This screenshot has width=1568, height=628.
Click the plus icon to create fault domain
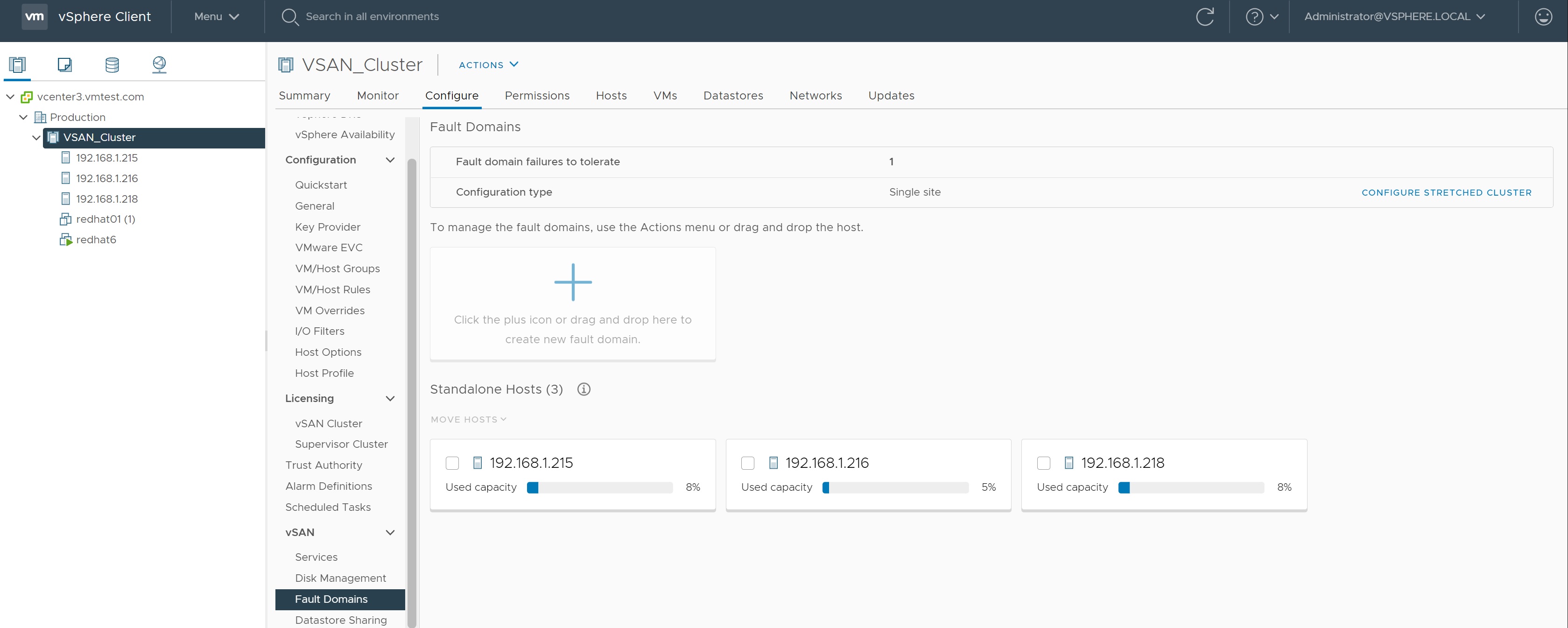pyautogui.click(x=573, y=282)
